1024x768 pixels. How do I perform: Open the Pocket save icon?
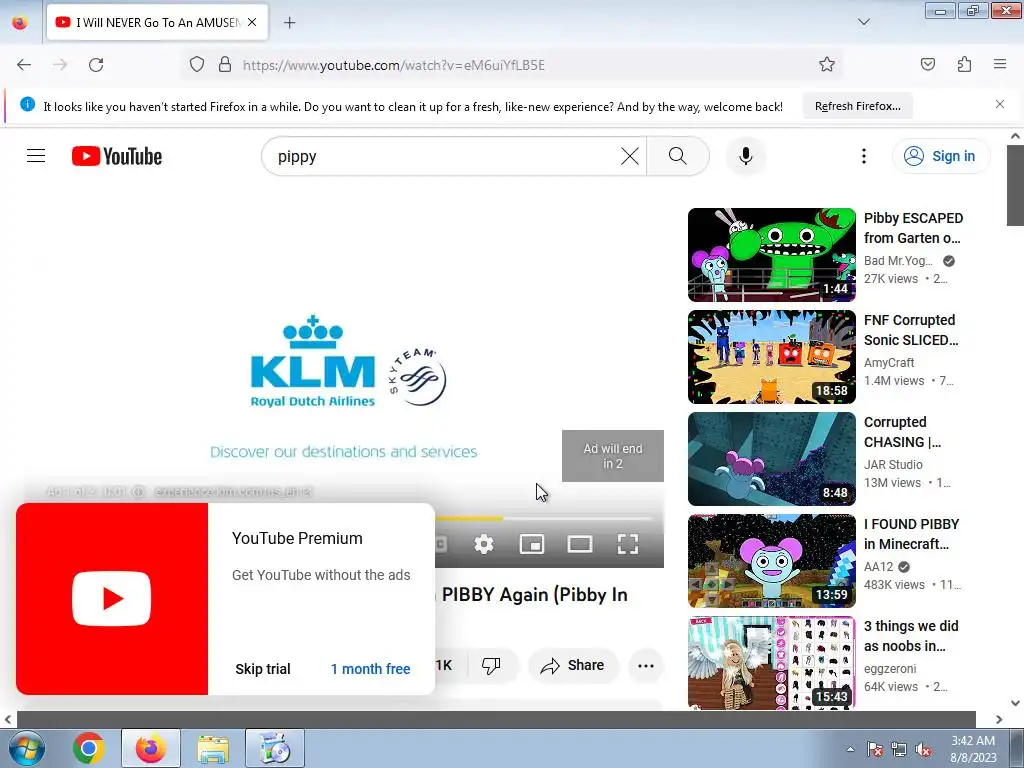927,64
